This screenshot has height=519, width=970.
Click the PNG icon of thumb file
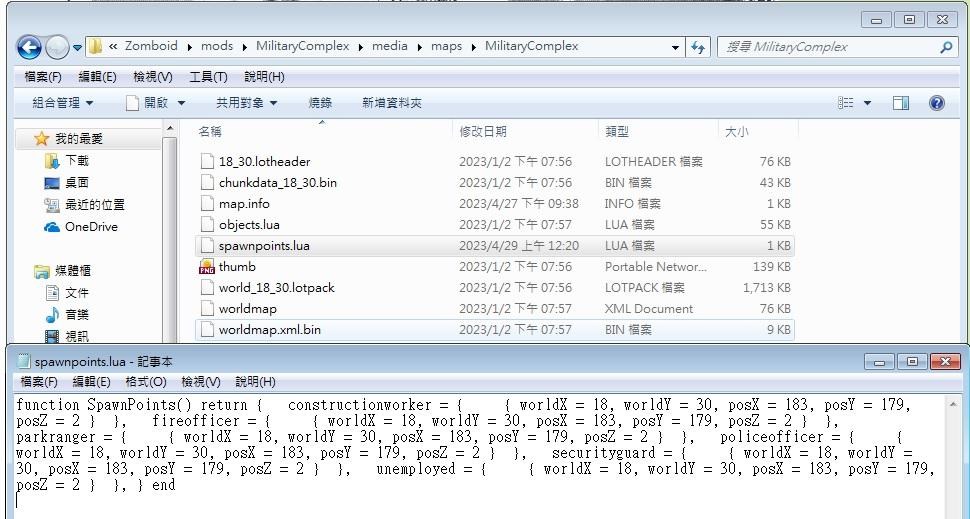pyautogui.click(x=207, y=267)
